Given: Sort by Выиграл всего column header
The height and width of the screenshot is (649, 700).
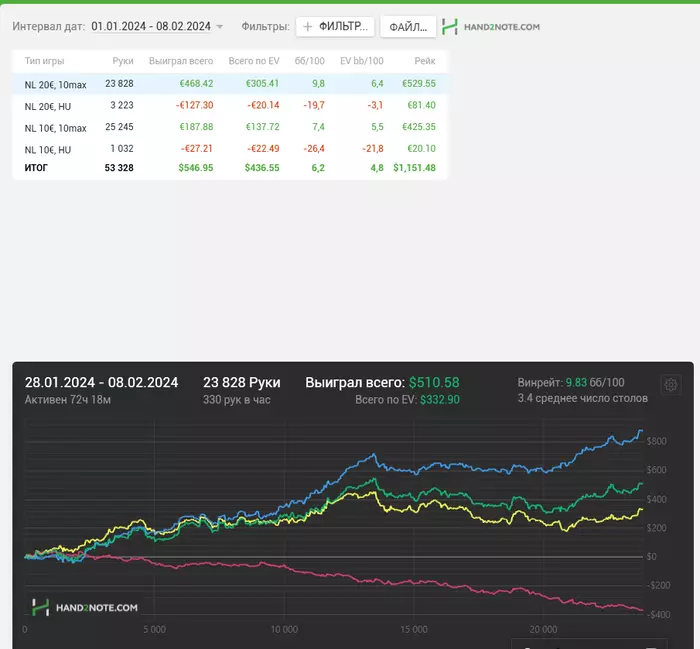Looking at the screenshot, I should pos(181,62).
